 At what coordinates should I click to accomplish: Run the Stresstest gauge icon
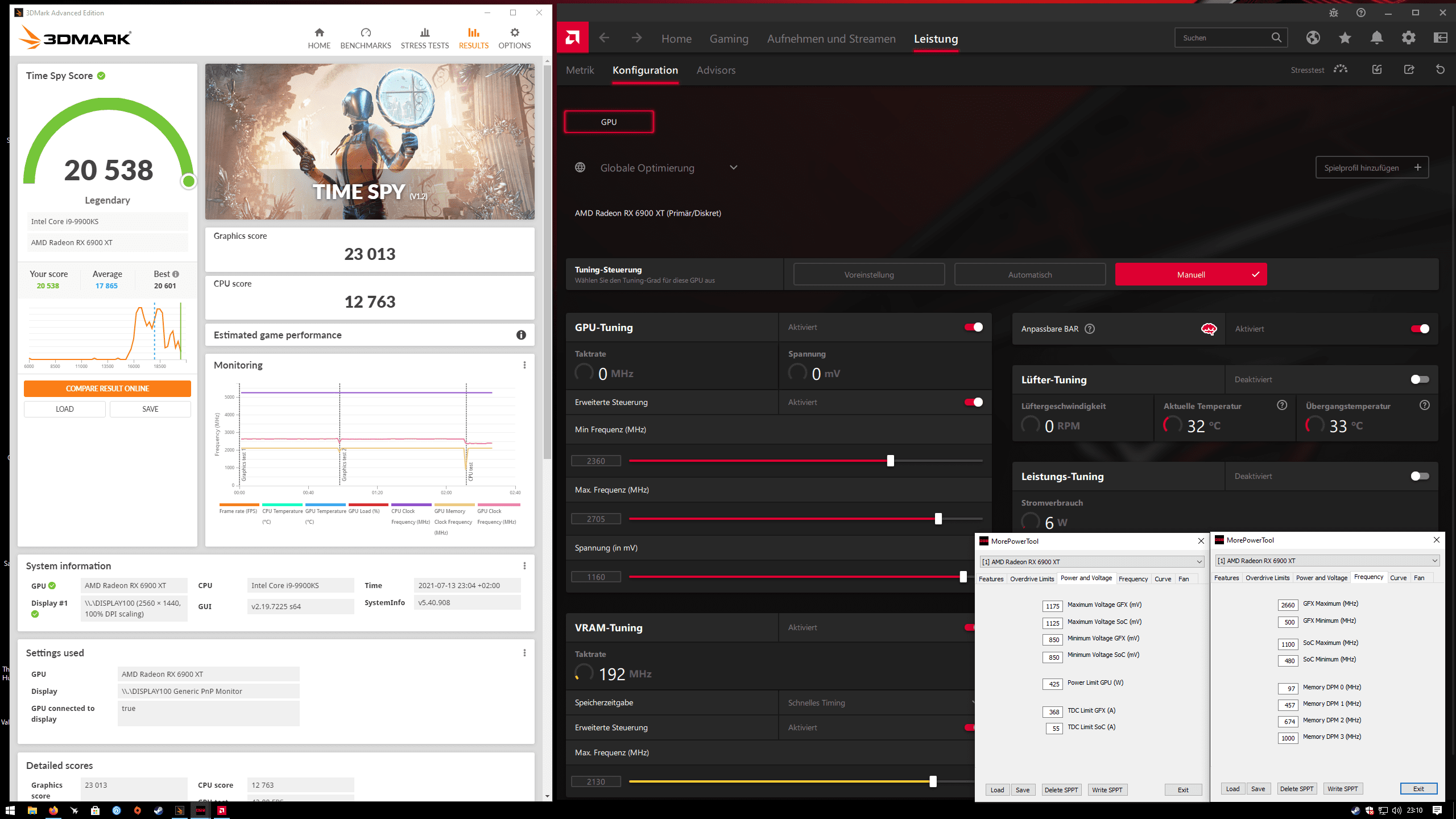pyautogui.click(x=1341, y=69)
